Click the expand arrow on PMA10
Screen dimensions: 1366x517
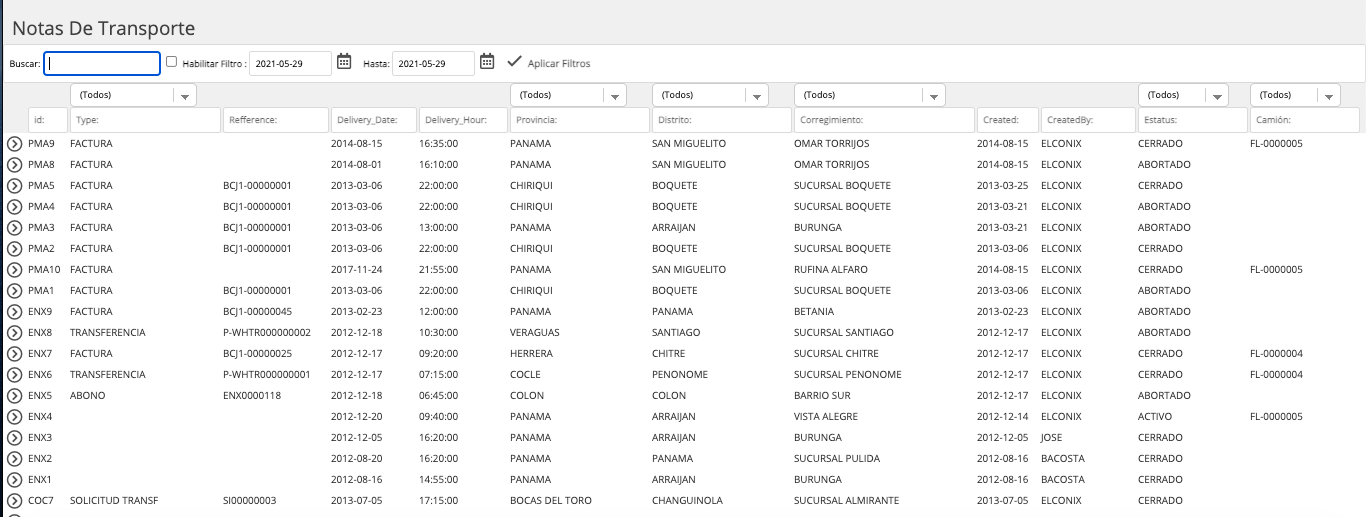[x=14, y=270]
